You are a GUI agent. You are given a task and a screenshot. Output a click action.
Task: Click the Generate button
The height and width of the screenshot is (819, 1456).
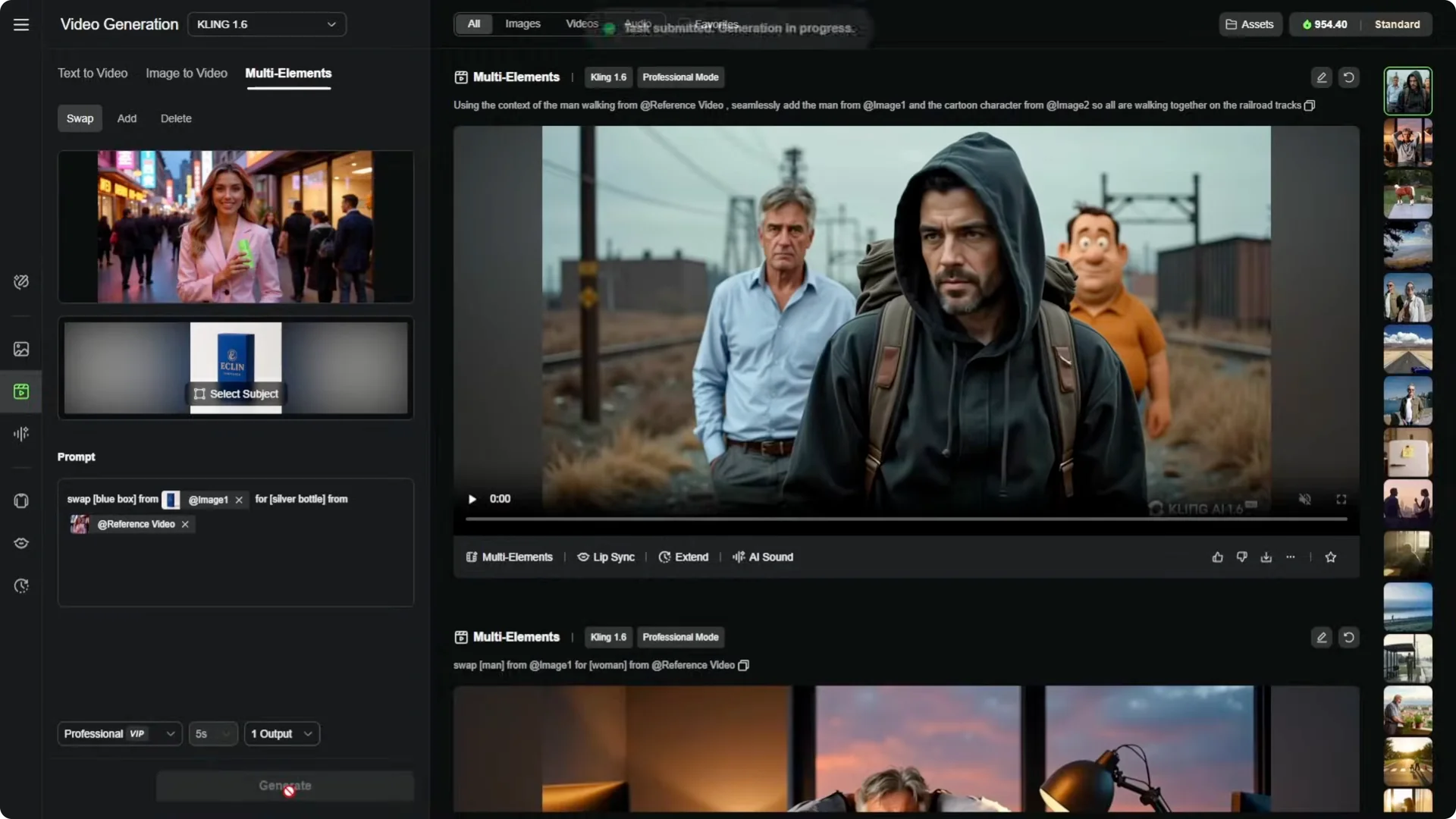click(x=284, y=786)
